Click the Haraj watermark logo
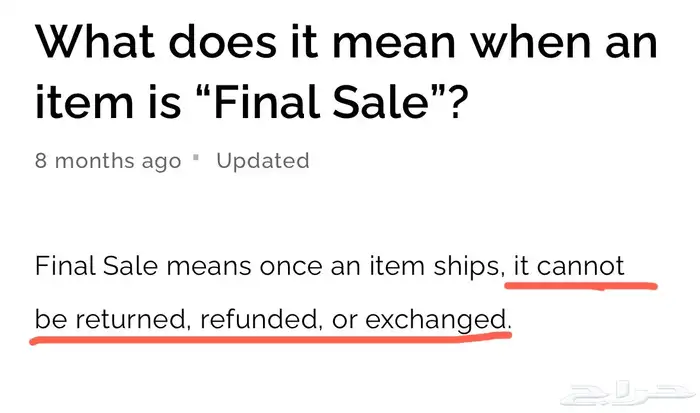This screenshot has height=413, width=700. point(629,392)
